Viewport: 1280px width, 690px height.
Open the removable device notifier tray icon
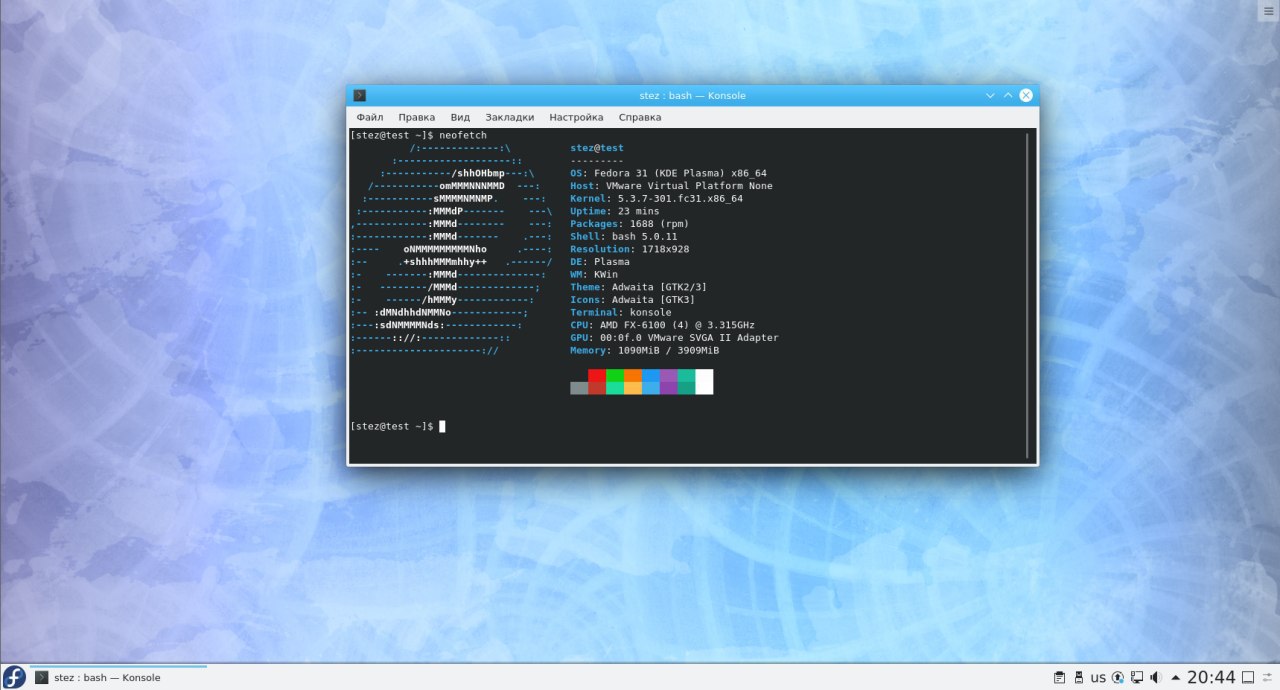[1079, 677]
